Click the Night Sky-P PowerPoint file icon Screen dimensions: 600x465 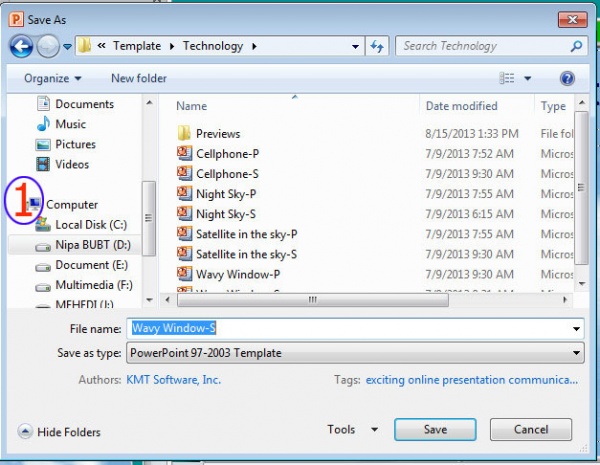(x=184, y=193)
